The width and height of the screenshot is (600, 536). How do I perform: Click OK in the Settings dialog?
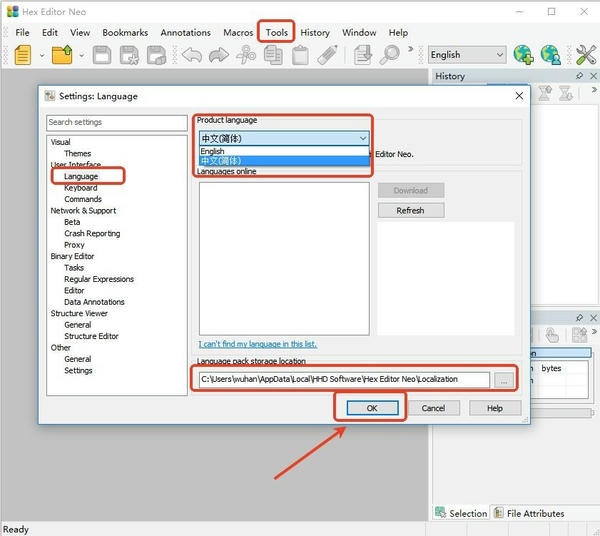pos(372,408)
